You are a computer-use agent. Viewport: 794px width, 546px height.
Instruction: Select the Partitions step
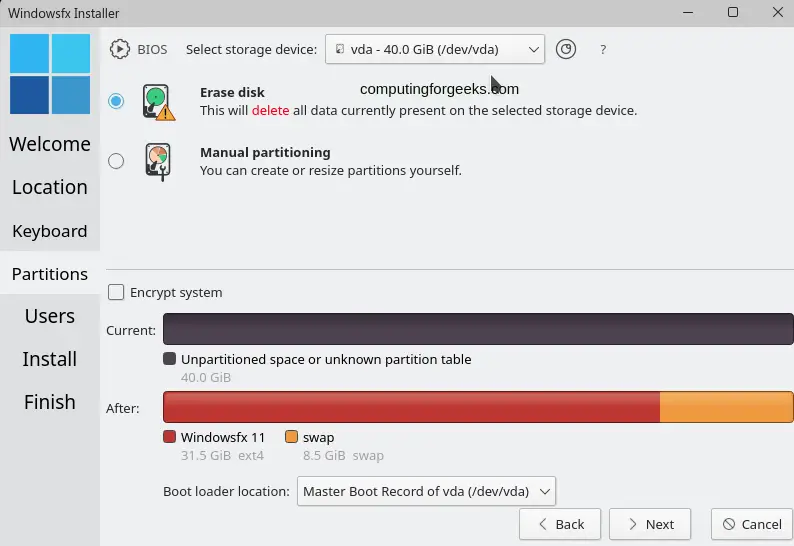point(50,274)
